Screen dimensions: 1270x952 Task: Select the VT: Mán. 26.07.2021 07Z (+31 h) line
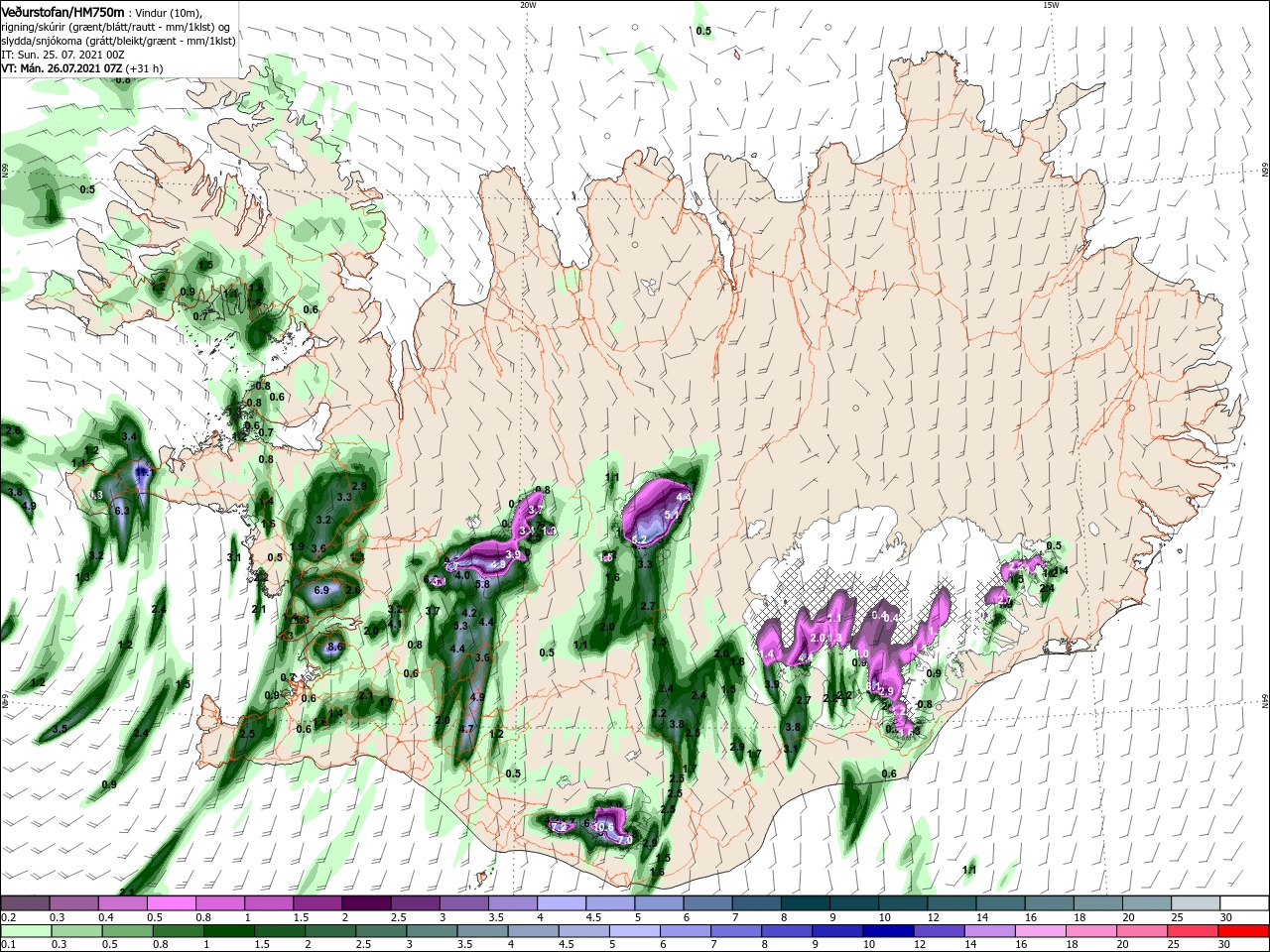(x=81, y=67)
